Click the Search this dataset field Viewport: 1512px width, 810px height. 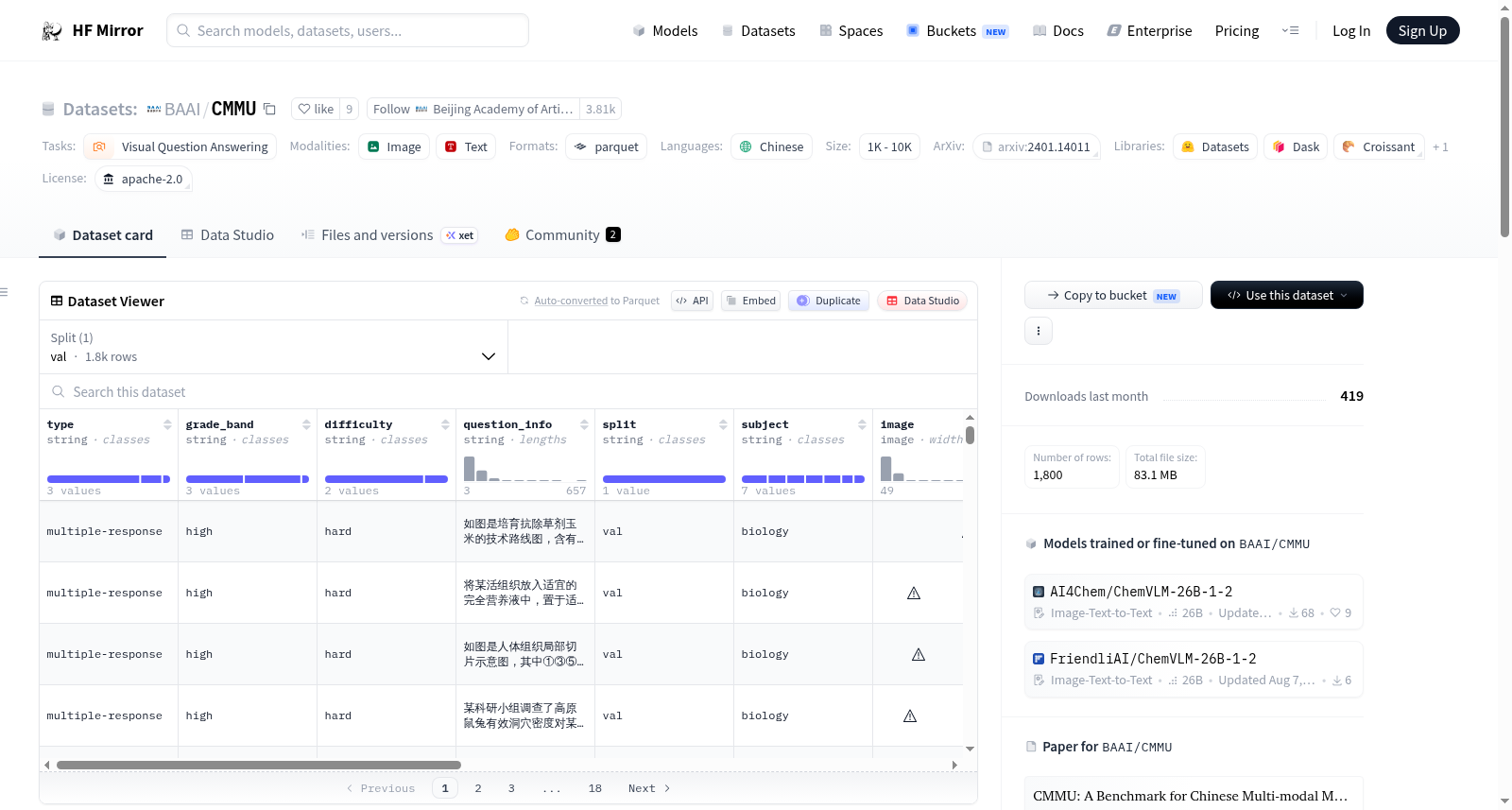pos(508,392)
